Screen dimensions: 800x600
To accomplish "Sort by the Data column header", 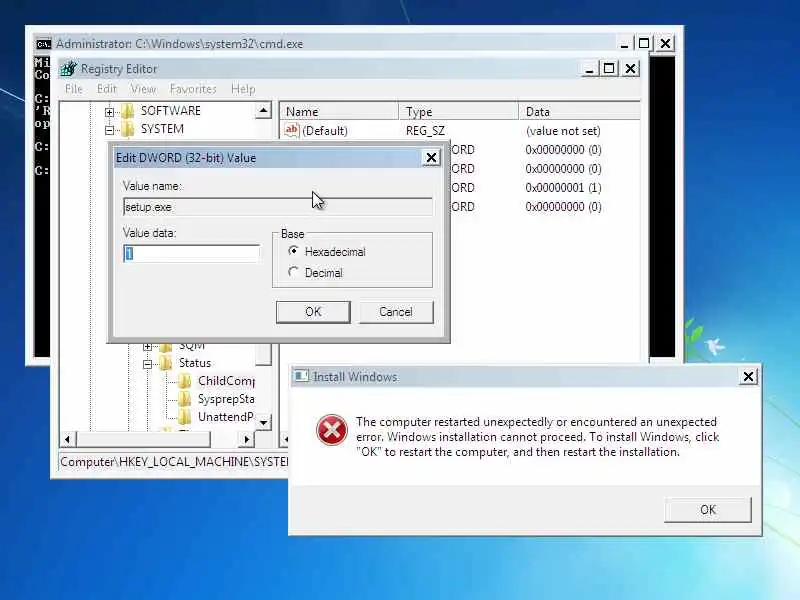I will point(579,111).
